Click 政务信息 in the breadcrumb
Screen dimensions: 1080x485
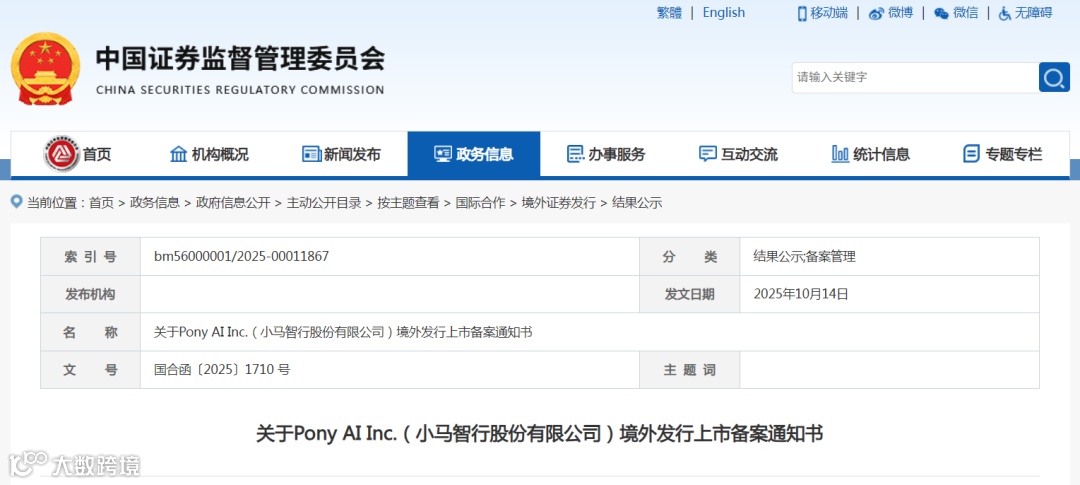click(x=155, y=203)
